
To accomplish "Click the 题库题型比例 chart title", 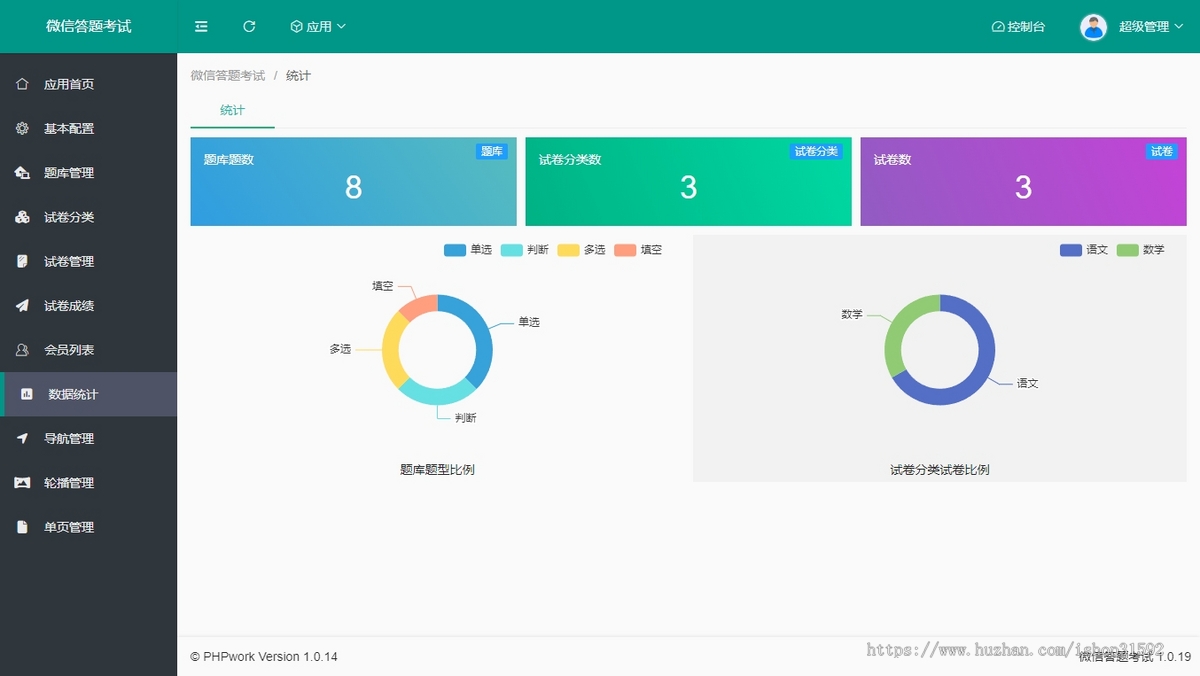I will (437, 469).
